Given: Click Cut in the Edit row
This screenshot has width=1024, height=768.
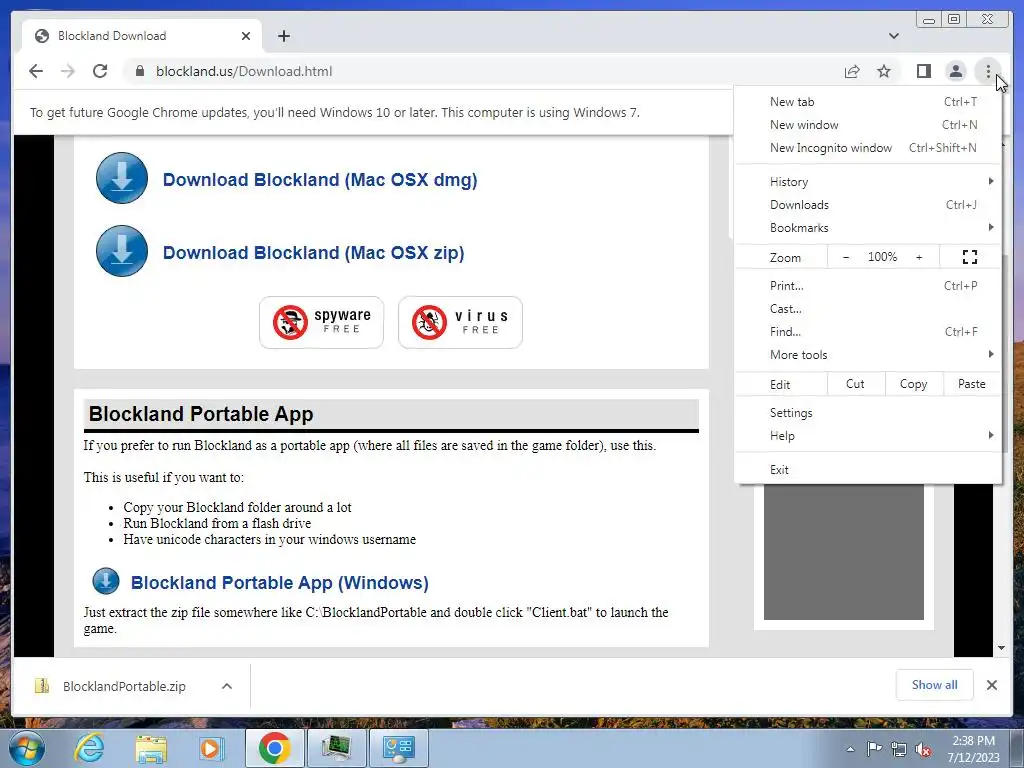Looking at the screenshot, I should point(856,384).
